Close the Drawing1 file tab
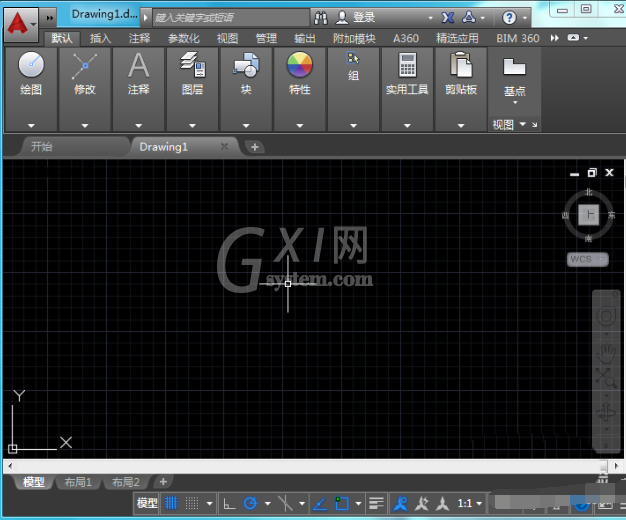Viewport: 626px width, 520px height. pos(224,147)
